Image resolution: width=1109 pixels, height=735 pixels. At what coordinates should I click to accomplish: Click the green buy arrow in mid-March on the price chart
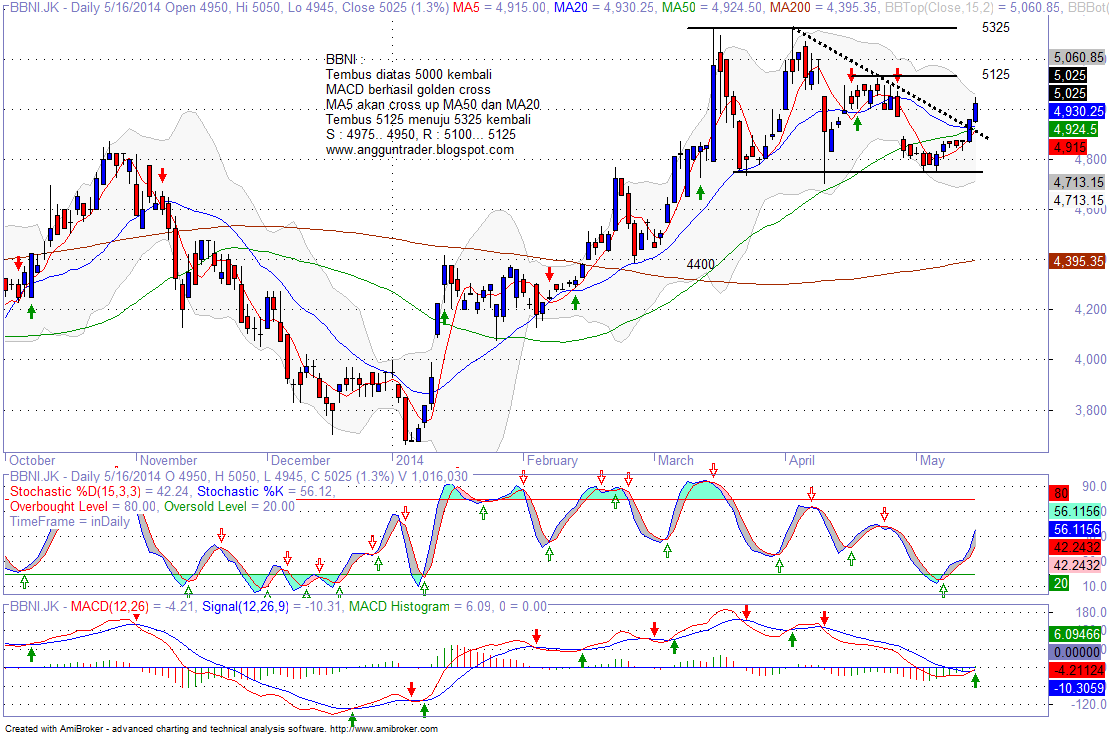tap(700, 192)
